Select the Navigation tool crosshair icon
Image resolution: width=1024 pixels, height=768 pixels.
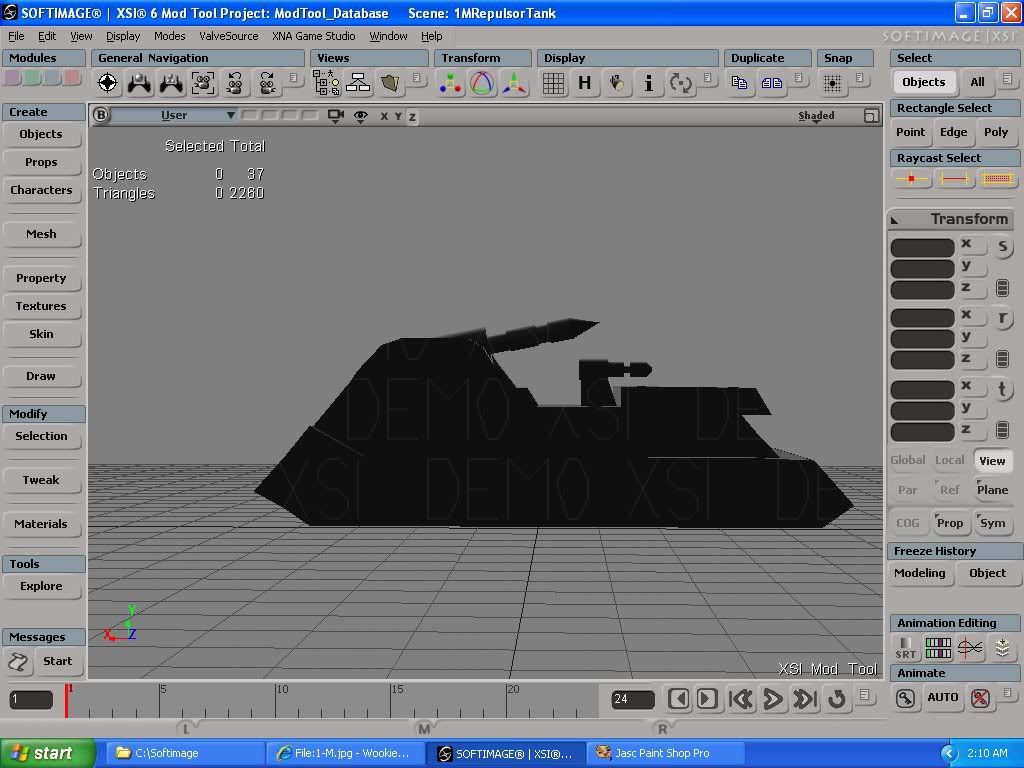pos(108,83)
